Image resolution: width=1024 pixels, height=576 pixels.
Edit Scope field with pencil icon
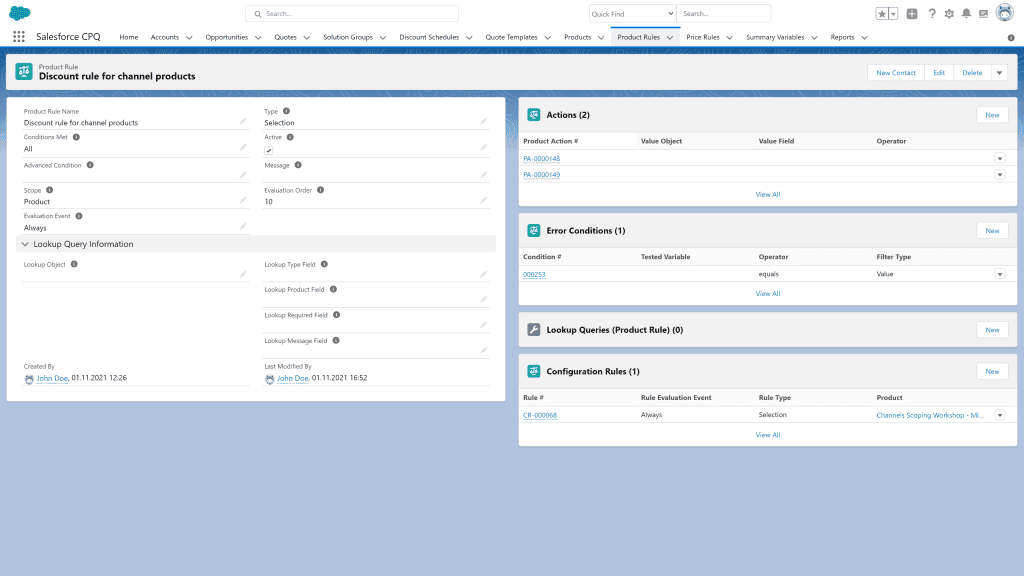point(243,200)
